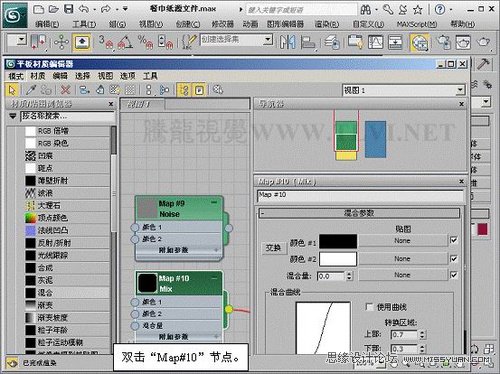This screenshot has height=374, width=500.
Task: Open the 创建选择集 named selection dropdown
Action: 267,40
